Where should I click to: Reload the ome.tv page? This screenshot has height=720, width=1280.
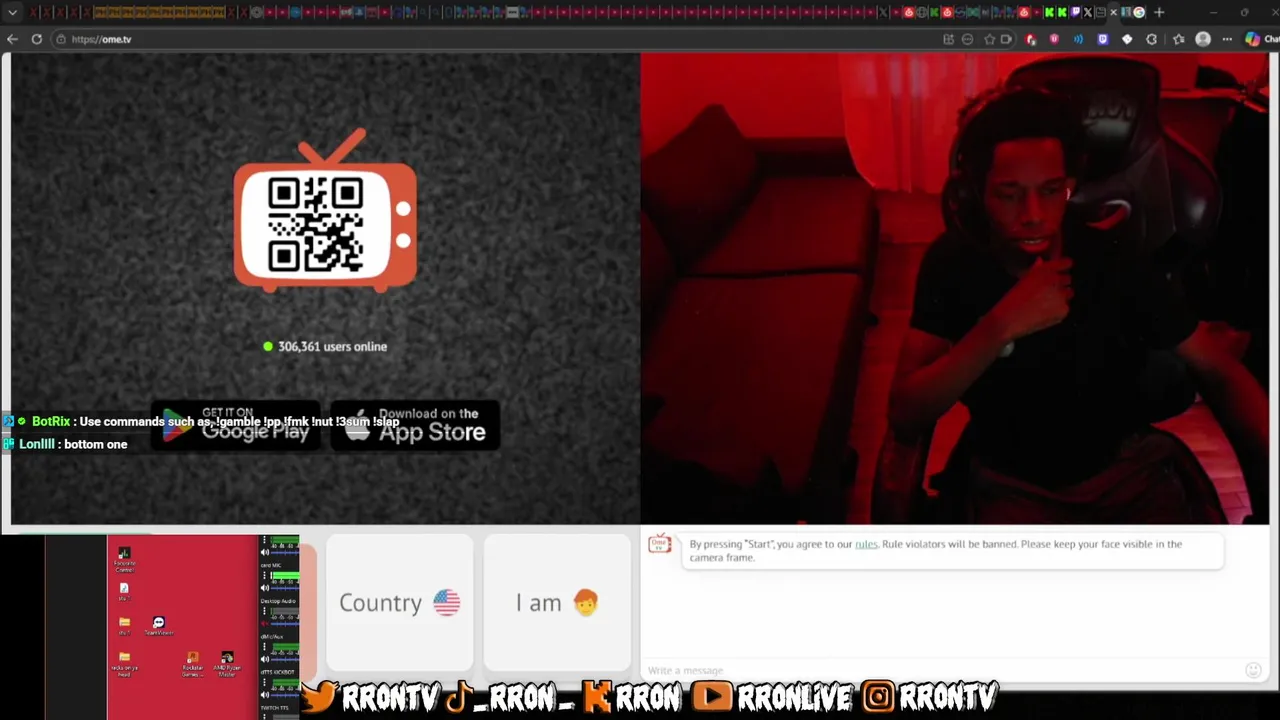point(37,39)
